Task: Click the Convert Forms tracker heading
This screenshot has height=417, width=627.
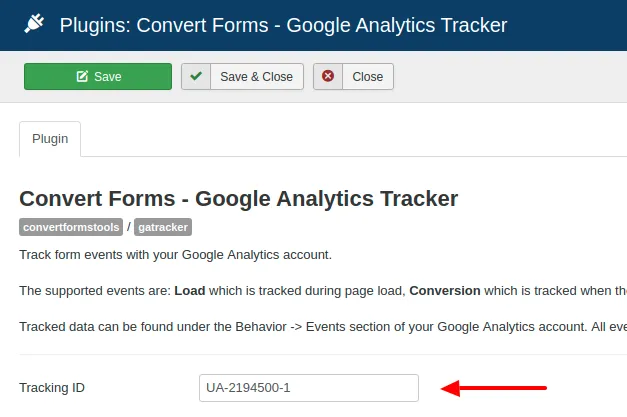Action: pos(238,198)
